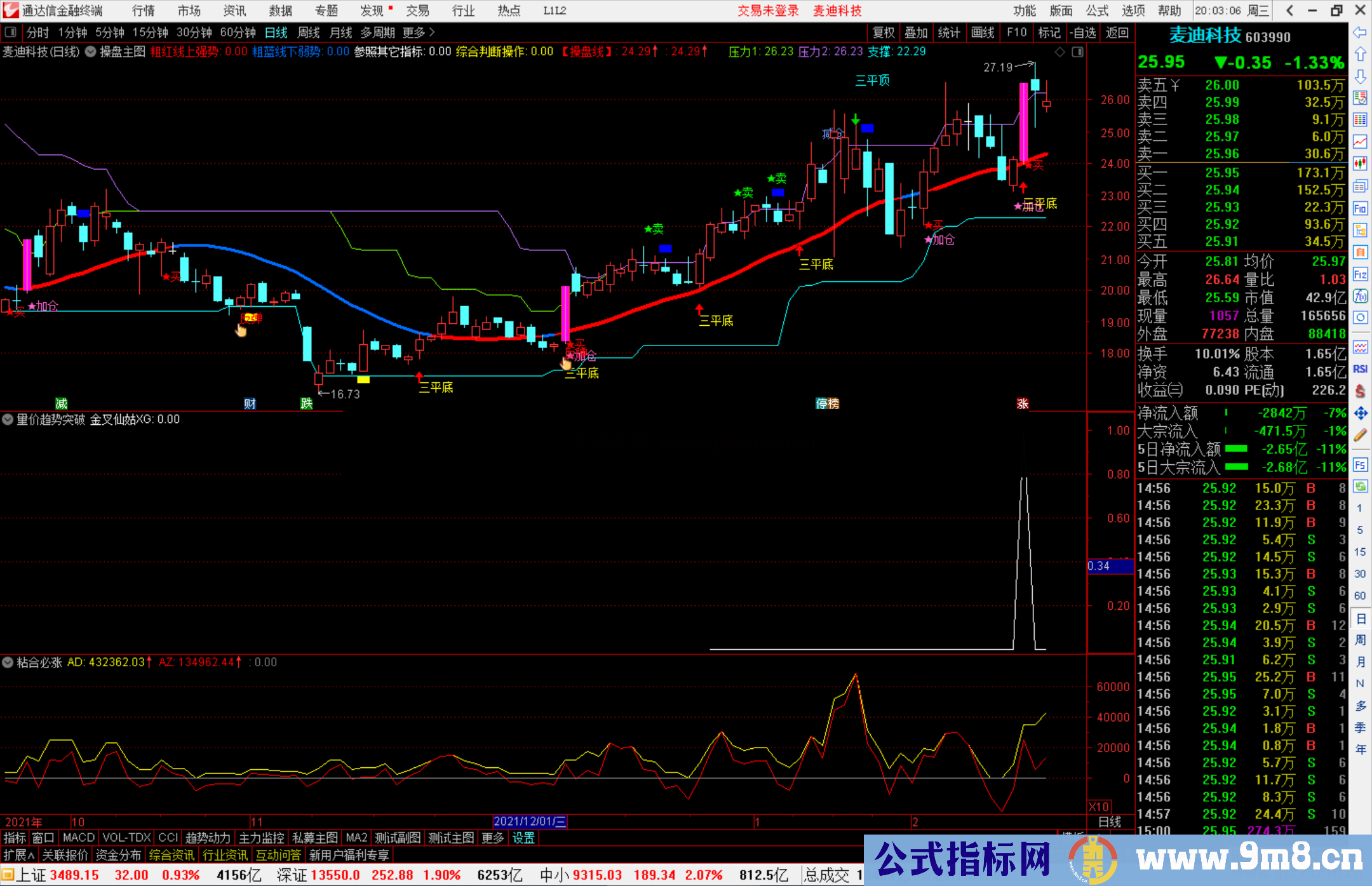Click the 复权 button above the chart
This screenshot has height=886, width=1372.
click(883, 32)
